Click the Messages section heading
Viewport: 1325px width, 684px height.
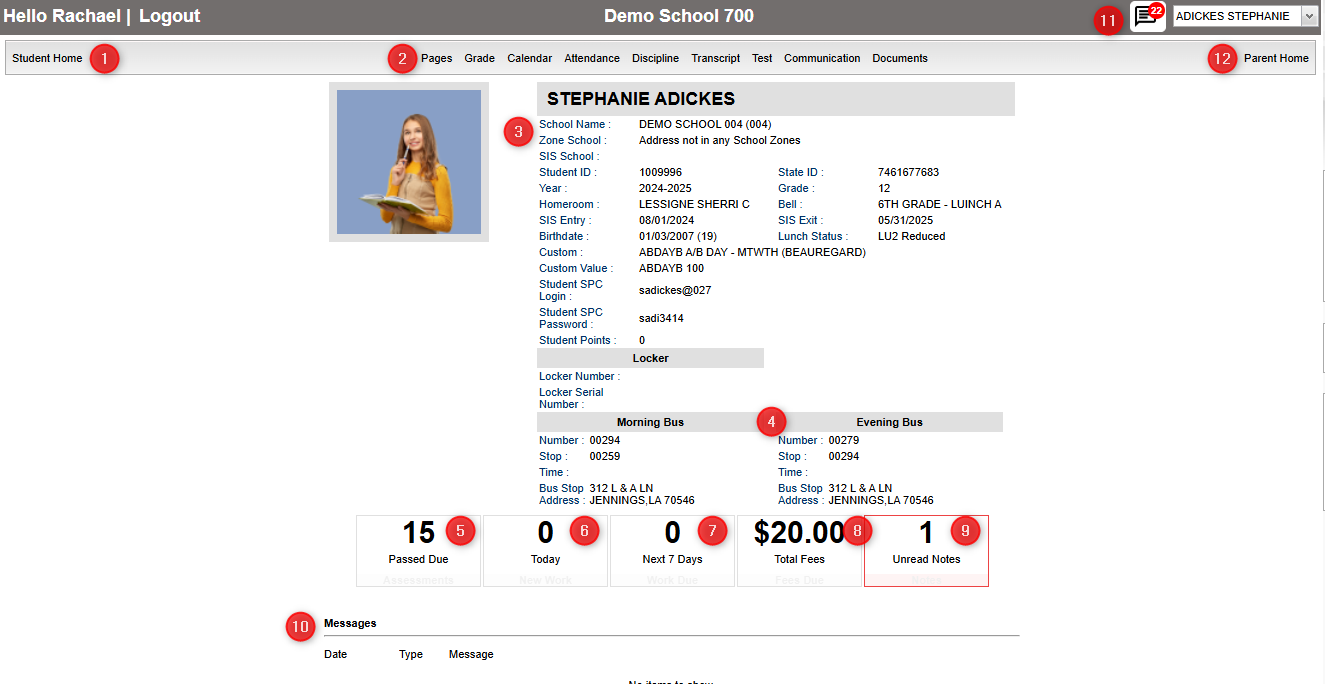(x=350, y=623)
